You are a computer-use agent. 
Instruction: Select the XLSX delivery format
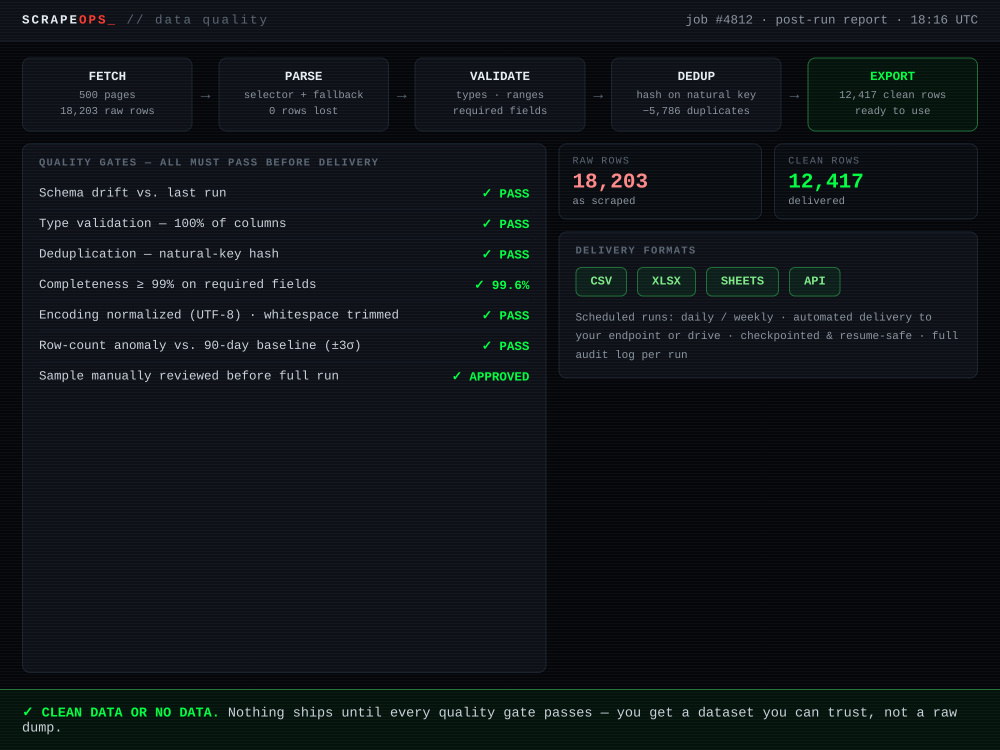[x=666, y=281]
